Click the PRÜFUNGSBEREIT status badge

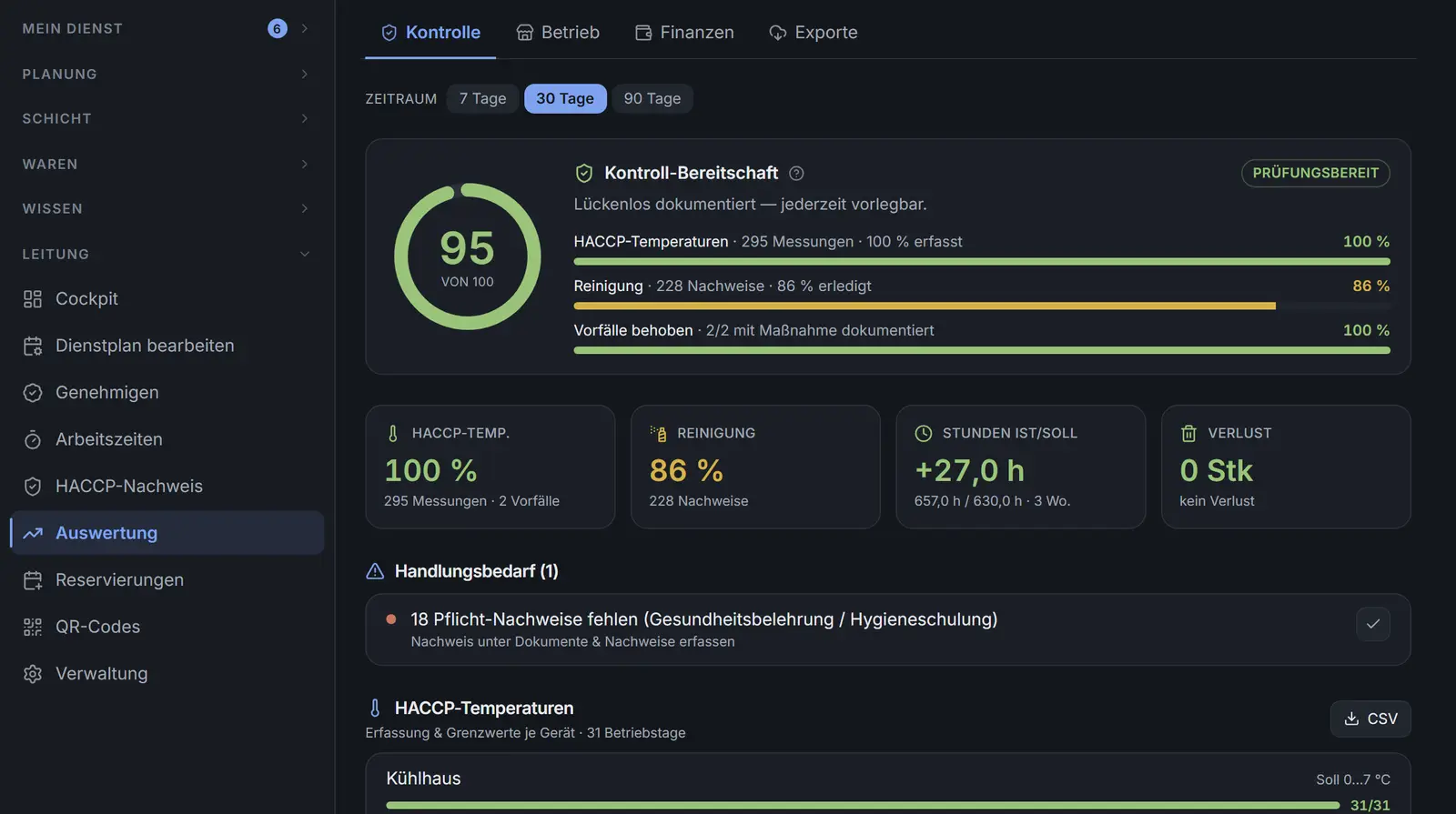pyautogui.click(x=1315, y=173)
